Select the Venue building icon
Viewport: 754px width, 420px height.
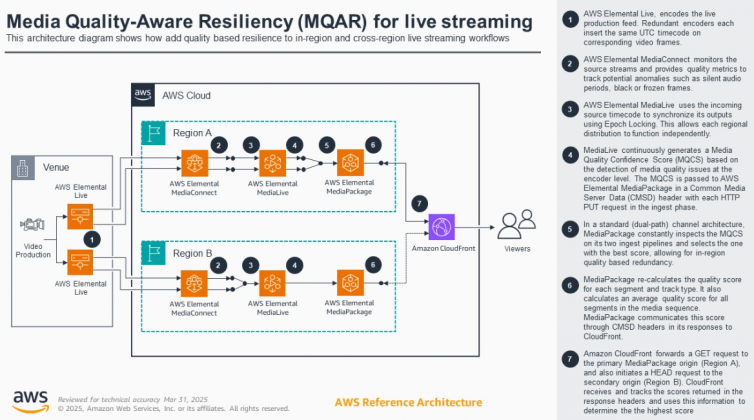click(x=26, y=166)
